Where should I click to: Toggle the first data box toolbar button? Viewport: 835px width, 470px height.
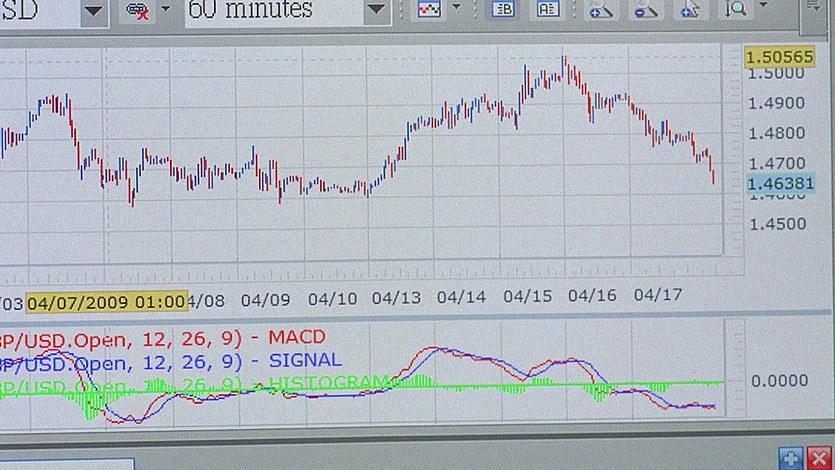(502, 9)
